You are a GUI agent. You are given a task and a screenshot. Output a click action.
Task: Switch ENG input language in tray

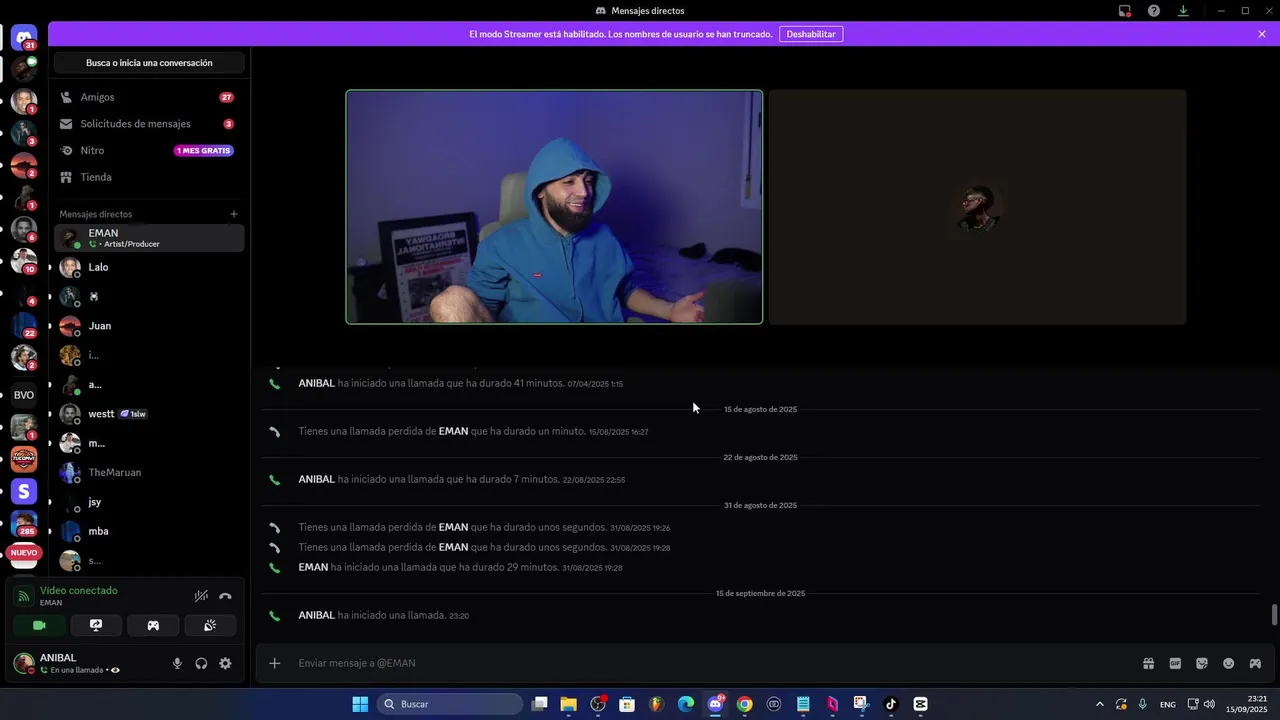click(x=1167, y=704)
